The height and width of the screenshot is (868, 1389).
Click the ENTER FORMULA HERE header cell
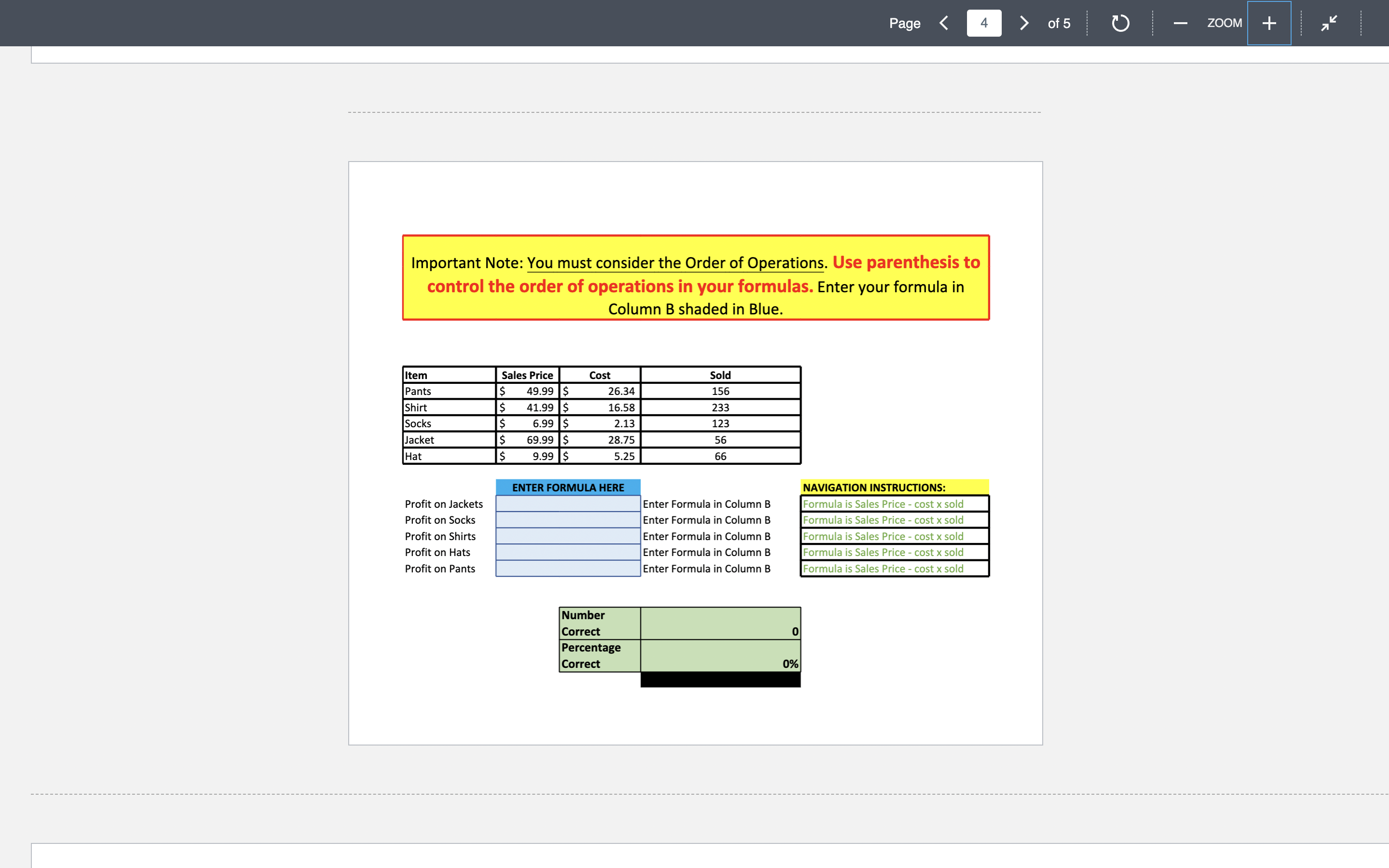coord(568,487)
